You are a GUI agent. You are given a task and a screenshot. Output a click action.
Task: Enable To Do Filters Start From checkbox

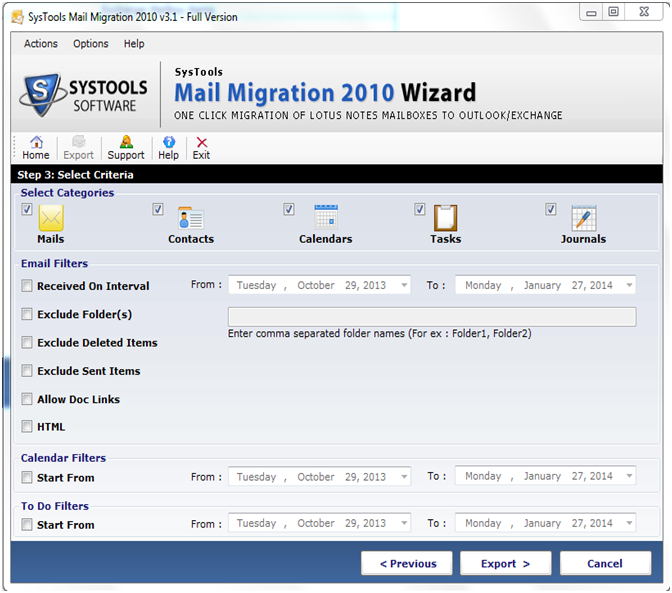tap(27, 524)
